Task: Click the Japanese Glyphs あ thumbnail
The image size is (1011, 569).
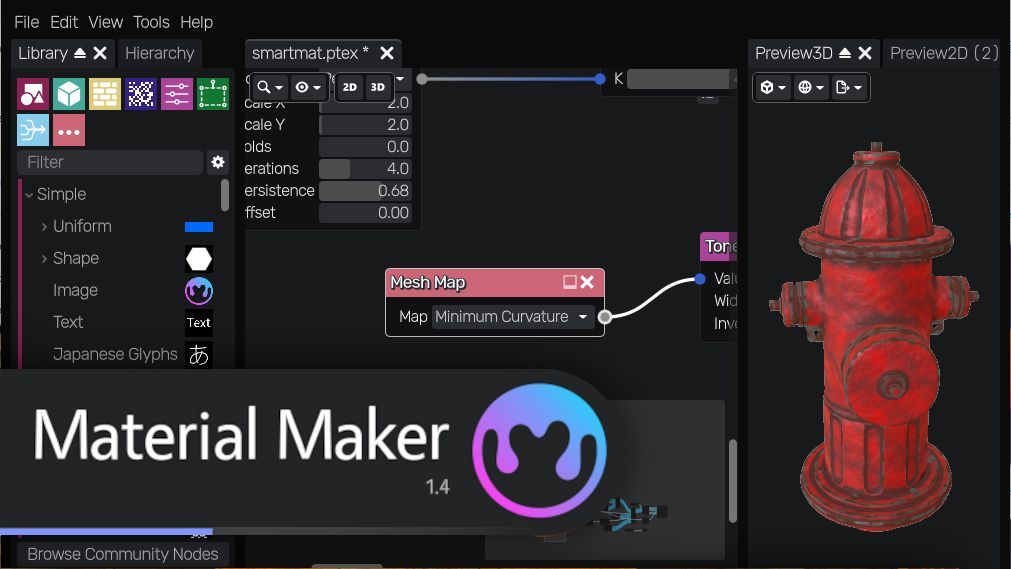Action: point(199,354)
